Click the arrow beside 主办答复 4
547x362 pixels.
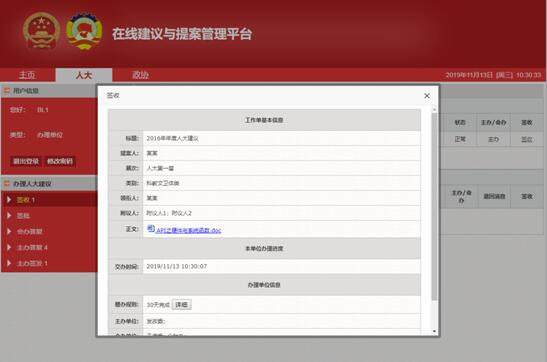coord(9,247)
